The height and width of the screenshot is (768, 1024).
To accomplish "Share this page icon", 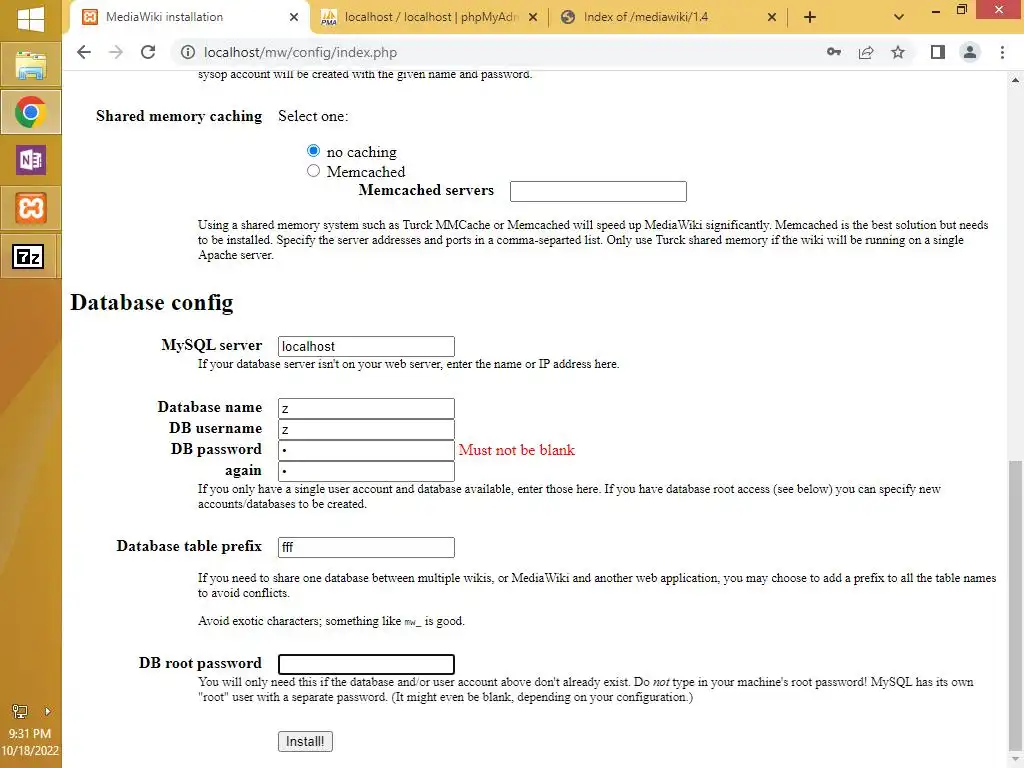I will (x=866, y=52).
